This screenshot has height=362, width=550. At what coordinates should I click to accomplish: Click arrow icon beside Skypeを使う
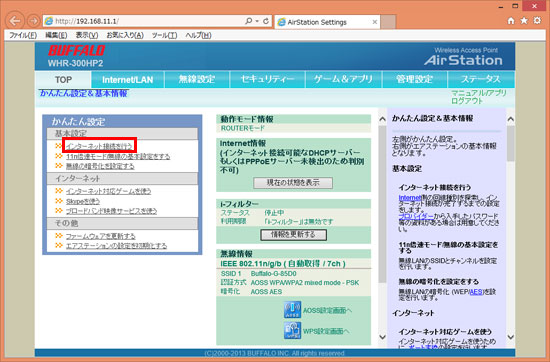pyautogui.click(x=59, y=201)
